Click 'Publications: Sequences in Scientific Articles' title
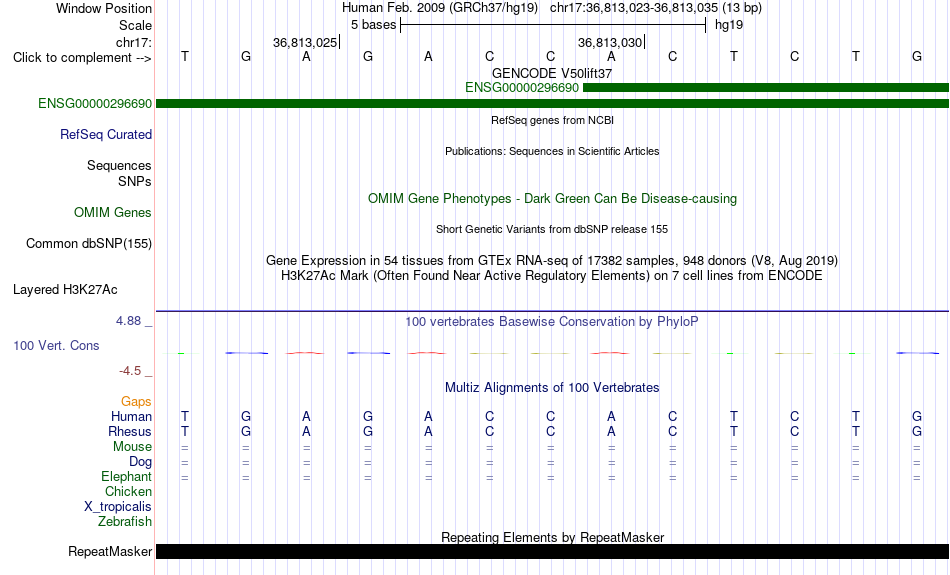 click(552, 151)
